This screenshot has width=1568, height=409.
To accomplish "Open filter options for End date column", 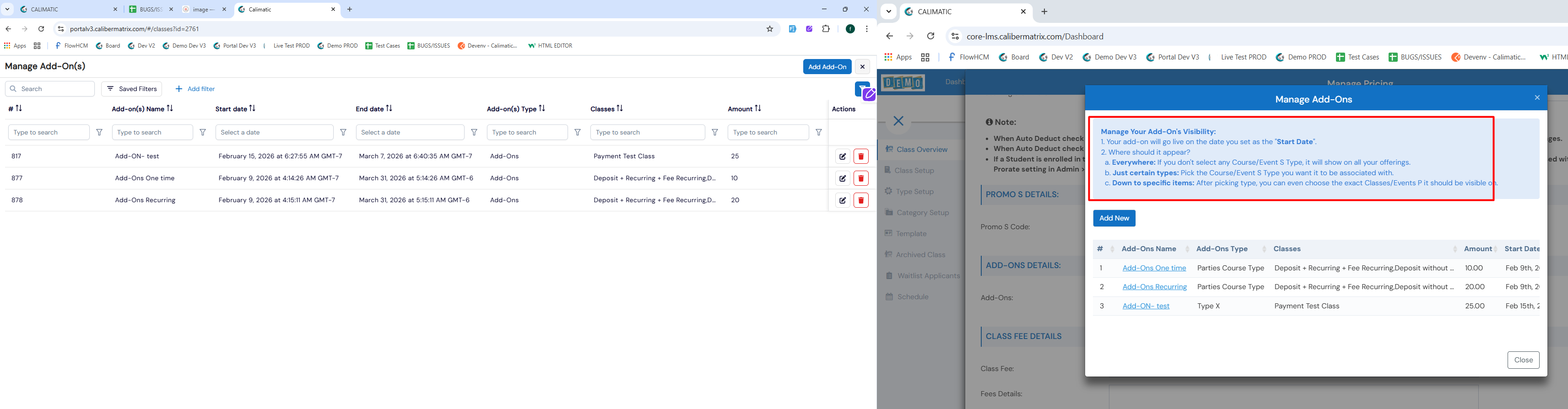I will pyautogui.click(x=474, y=132).
